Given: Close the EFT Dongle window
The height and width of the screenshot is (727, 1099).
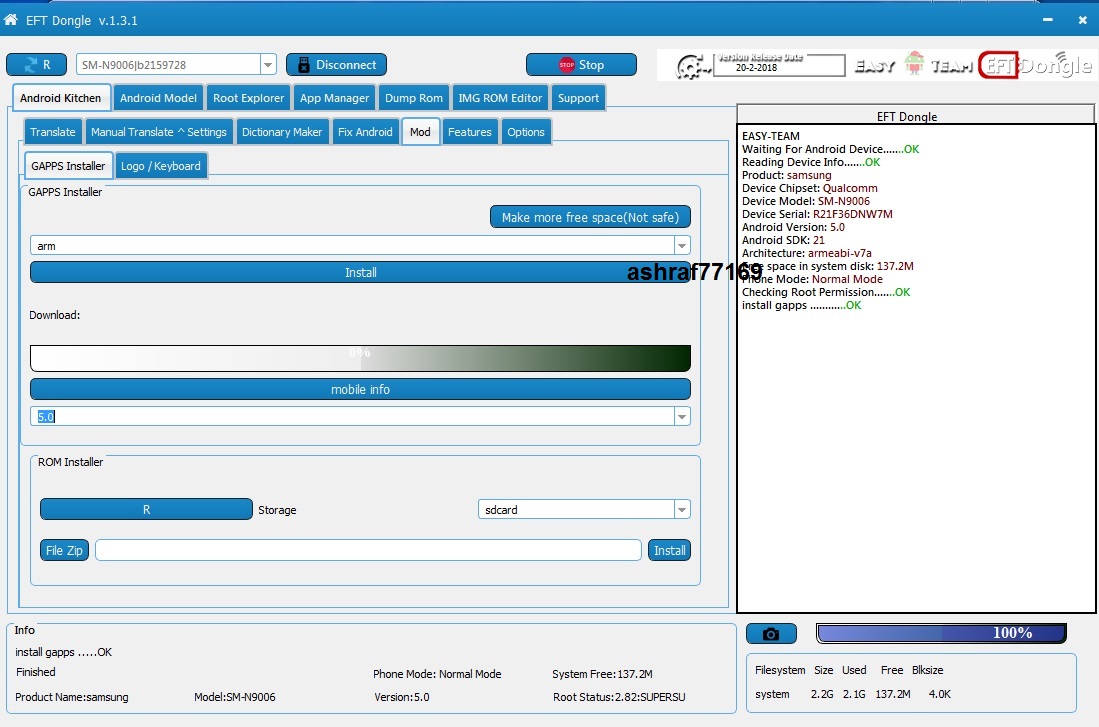Looking at the screenshot, I should [x=1082, y=20].
